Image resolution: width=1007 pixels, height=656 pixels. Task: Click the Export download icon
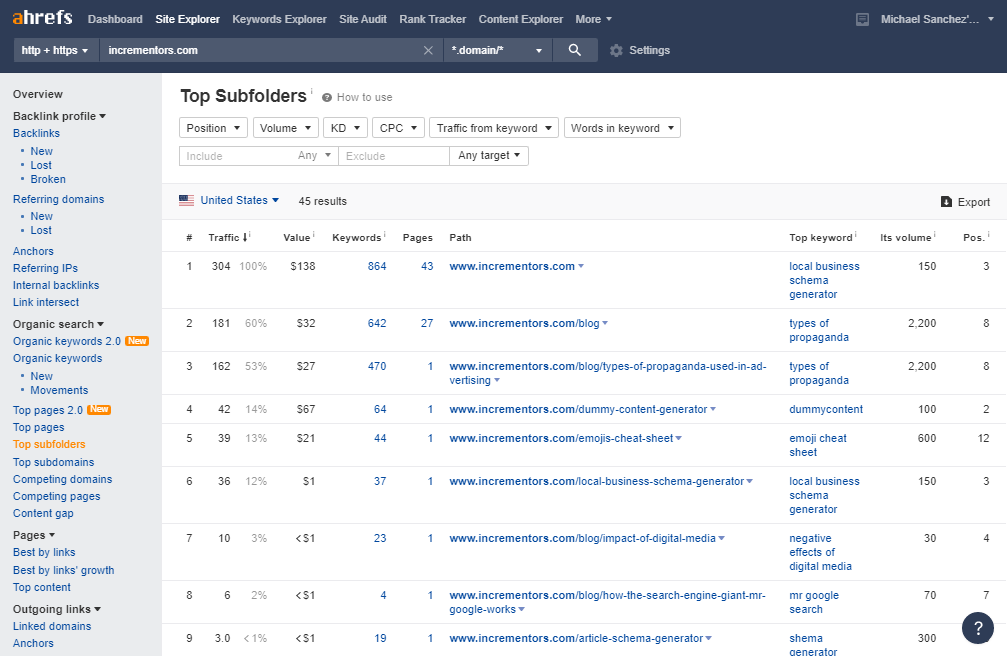tap(946, 202)
